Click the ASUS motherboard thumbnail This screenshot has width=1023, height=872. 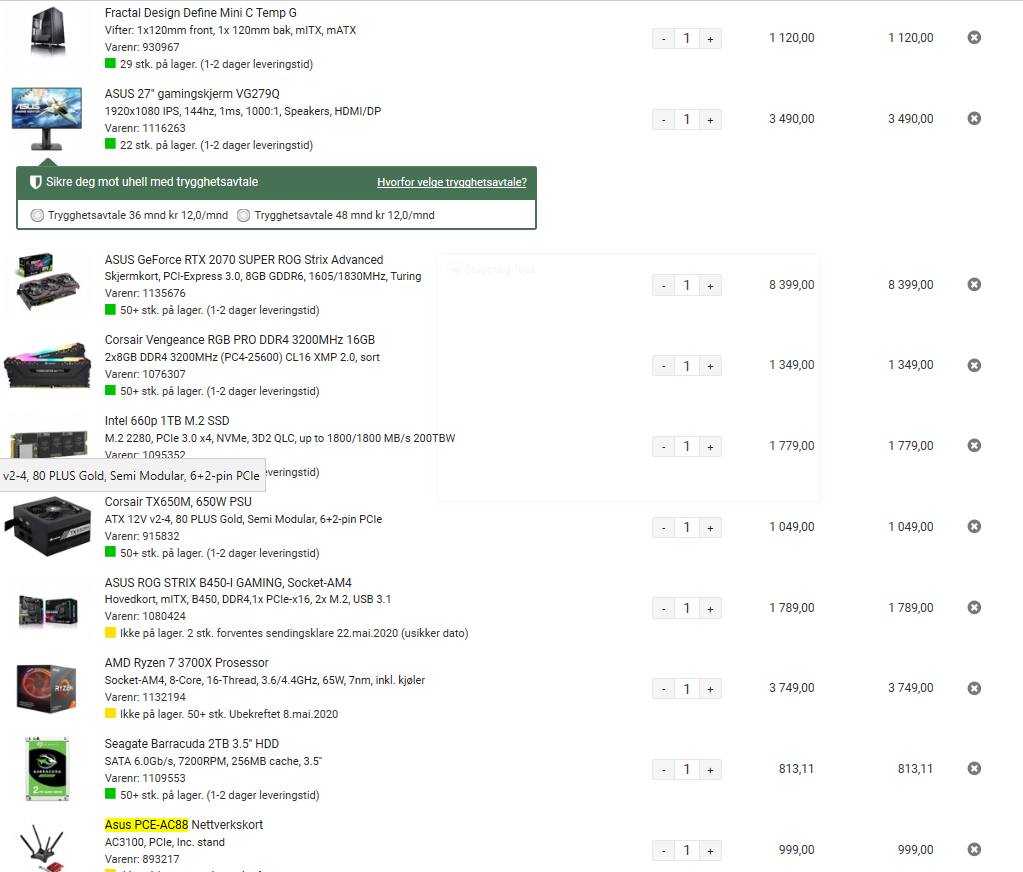[x=48, y=610]
